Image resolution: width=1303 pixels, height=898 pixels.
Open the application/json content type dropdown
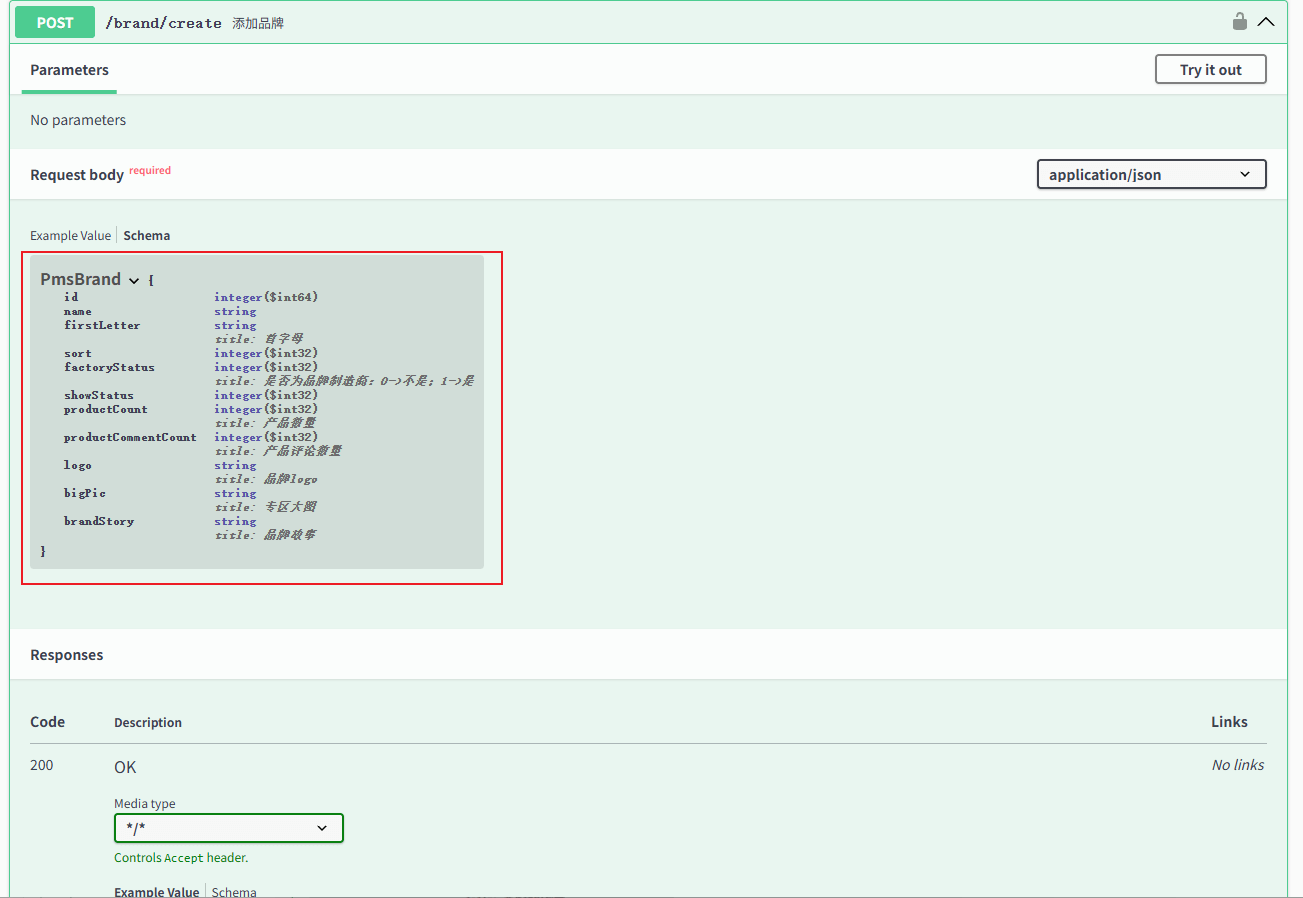coord(1151,174)
